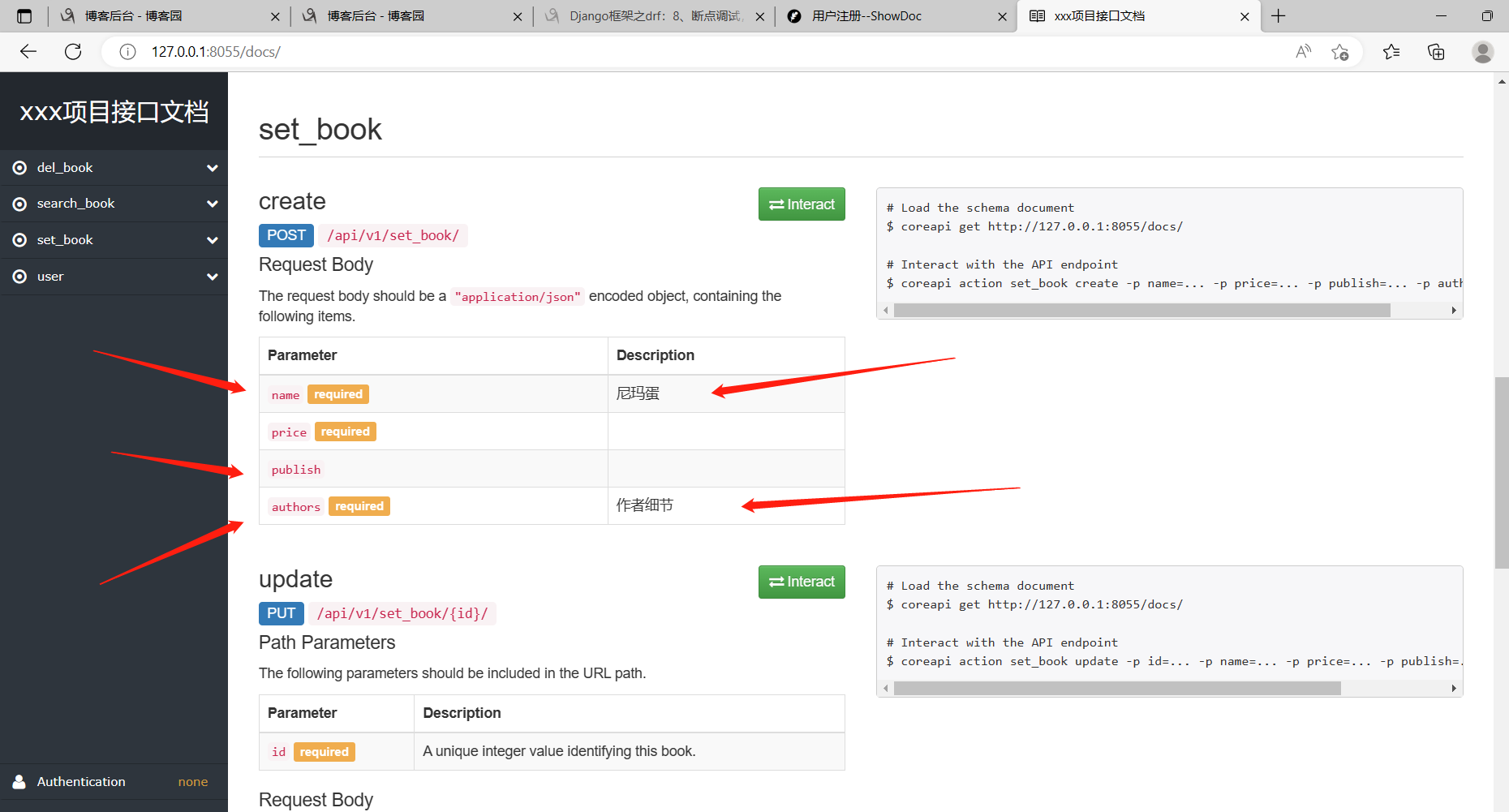The height and width of the screenshot is (812, 1509).
Task: Open the site information icon
Action: click(x=127, y=52)
